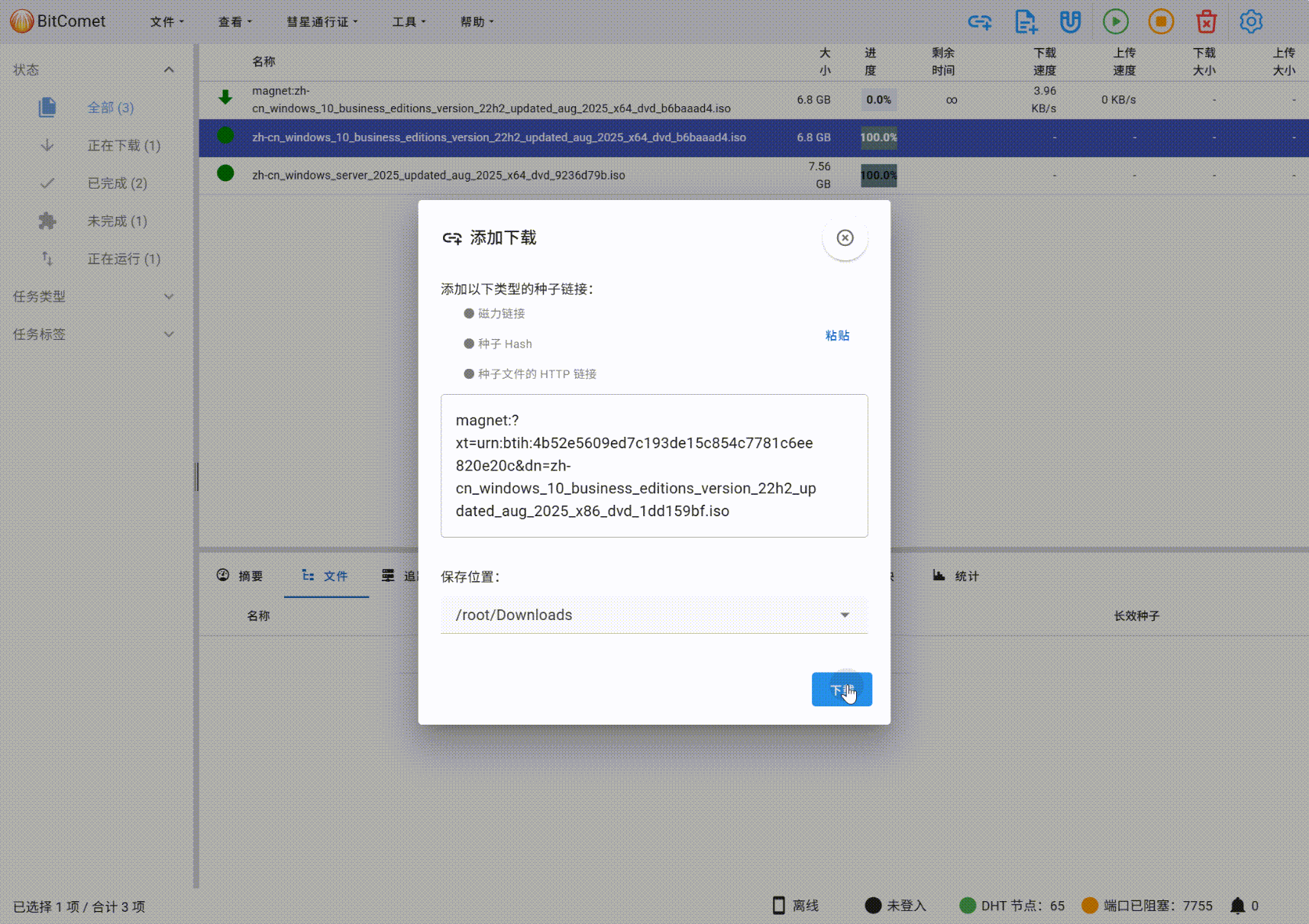Close the 添加下载 dialog
The width and height of the screenshot is (1309, 924).
coord(845,237)
